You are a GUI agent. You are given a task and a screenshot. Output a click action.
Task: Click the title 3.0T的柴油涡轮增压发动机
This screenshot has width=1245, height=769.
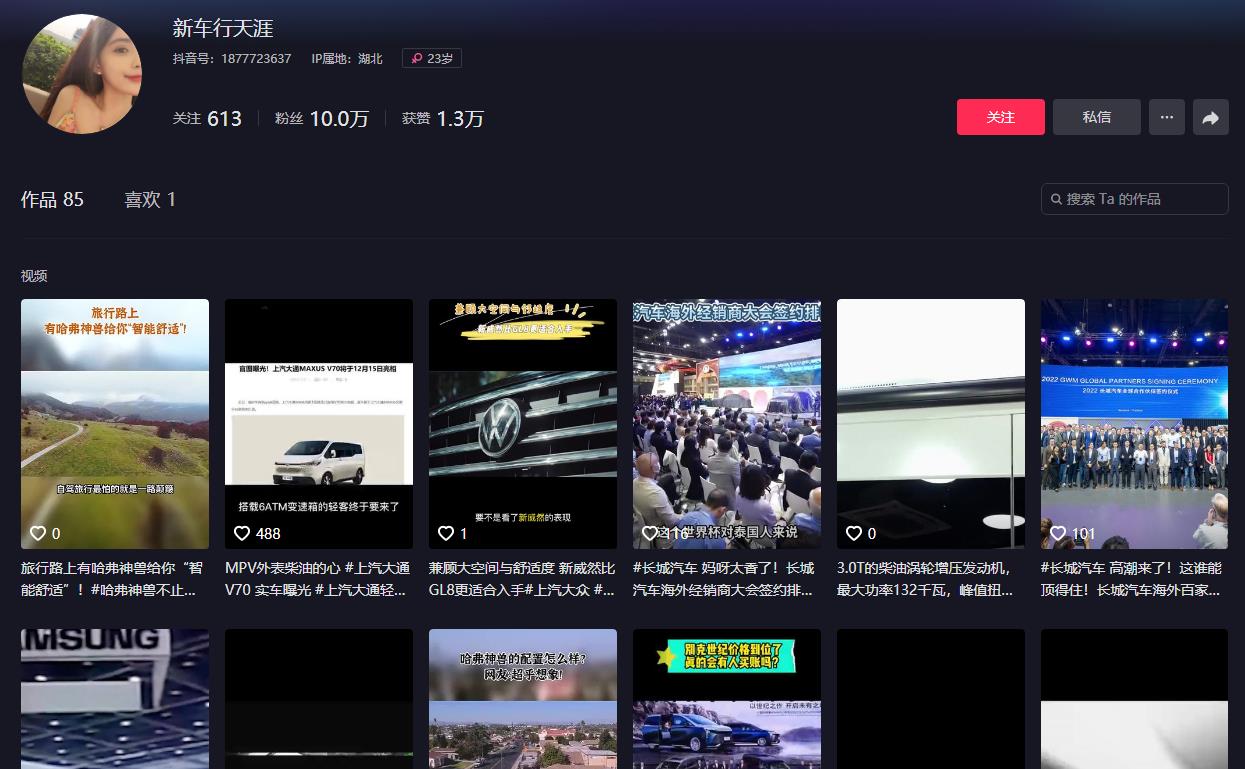pos(925,579)
